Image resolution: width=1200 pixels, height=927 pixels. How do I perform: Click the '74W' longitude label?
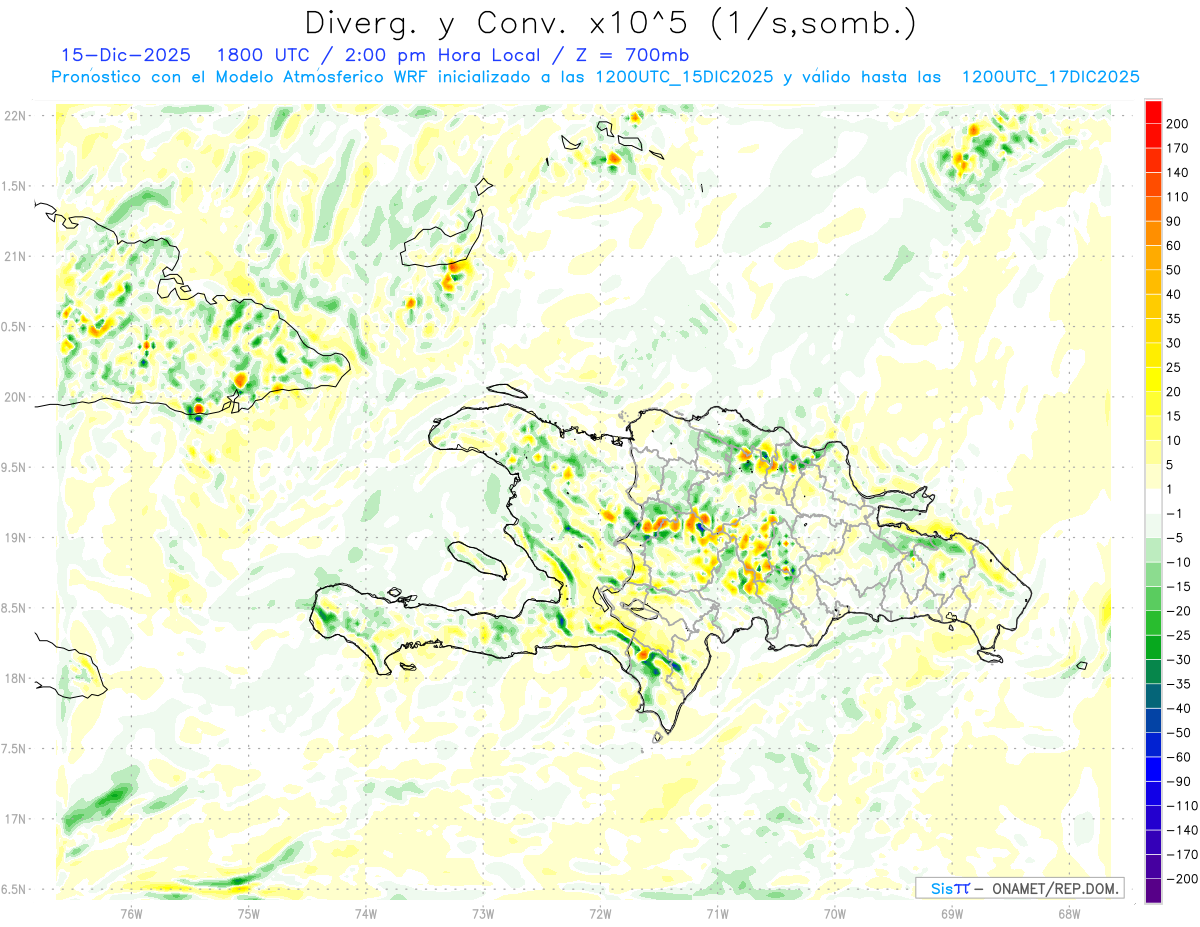[365, 913]
